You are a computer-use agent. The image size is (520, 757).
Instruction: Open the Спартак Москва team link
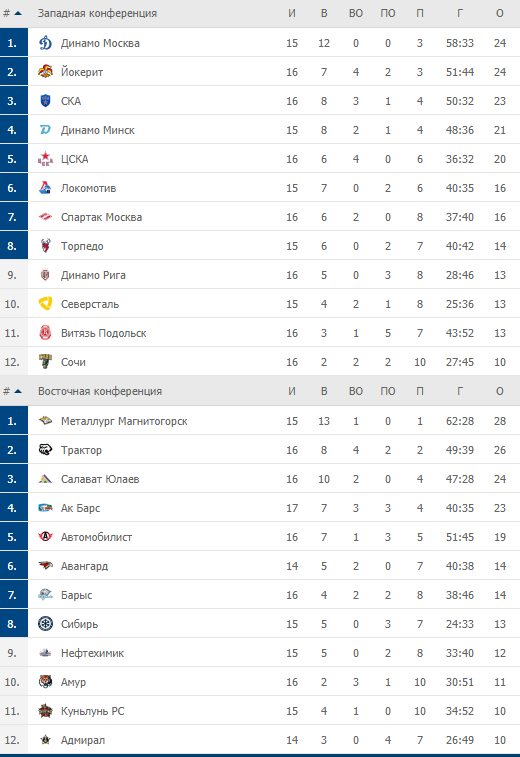(x=101, y=217)
